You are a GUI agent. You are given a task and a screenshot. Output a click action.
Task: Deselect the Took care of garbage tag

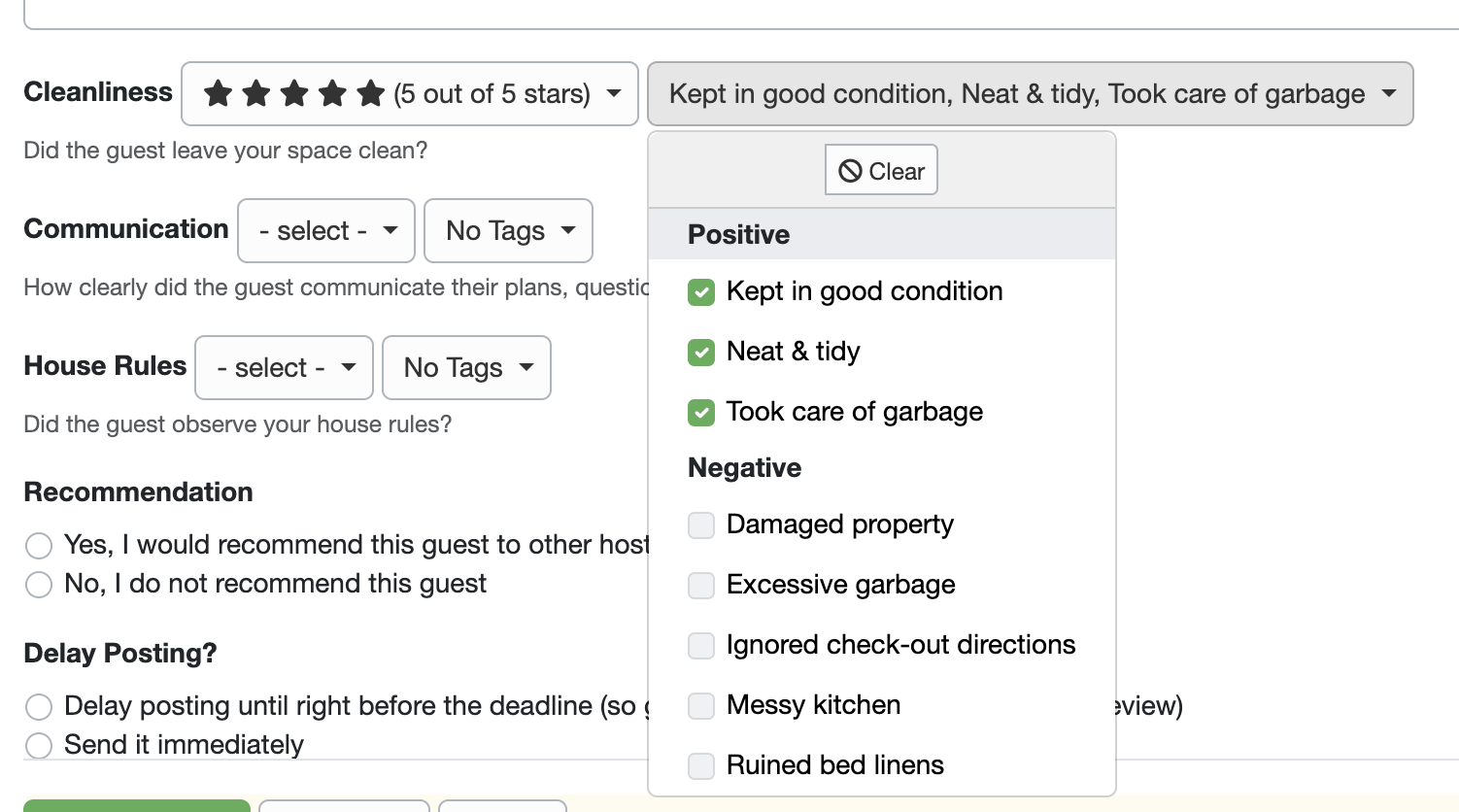pyautogui.click(x=701, y=413)
